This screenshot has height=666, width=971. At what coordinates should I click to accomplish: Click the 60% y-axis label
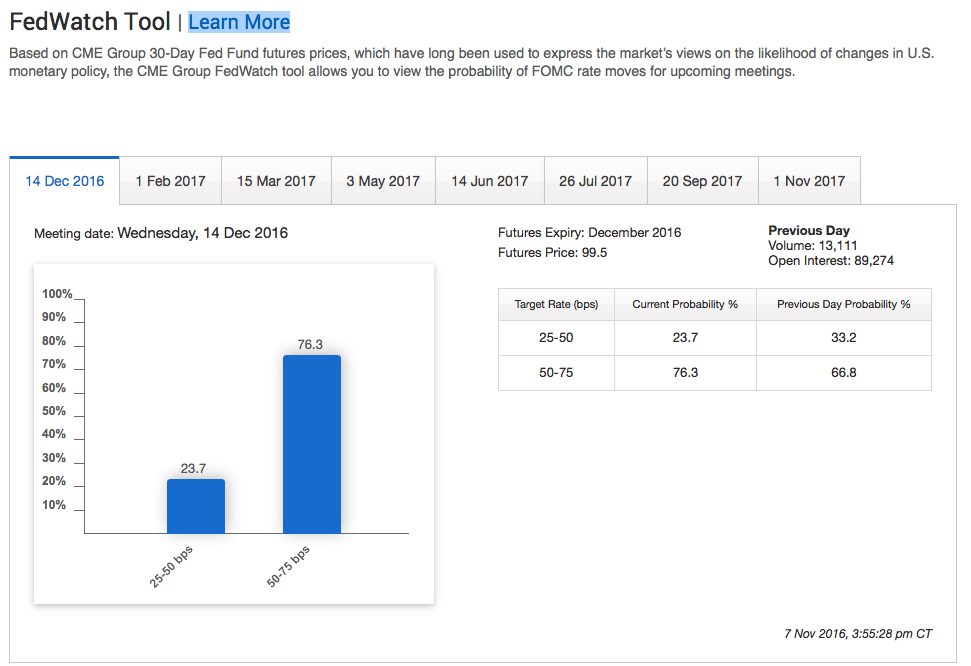pos(54,388)
